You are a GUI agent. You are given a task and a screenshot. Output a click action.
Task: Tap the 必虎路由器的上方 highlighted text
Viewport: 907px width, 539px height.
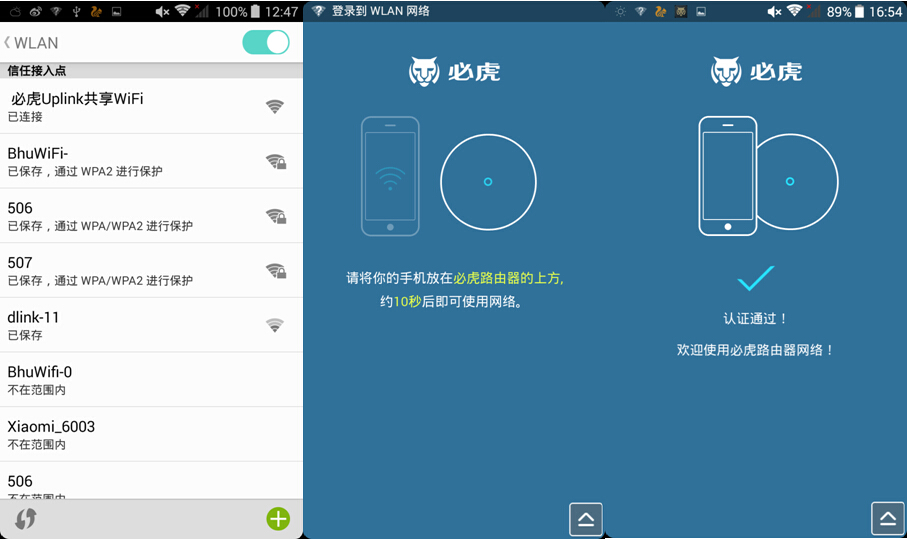coord(508,278)
